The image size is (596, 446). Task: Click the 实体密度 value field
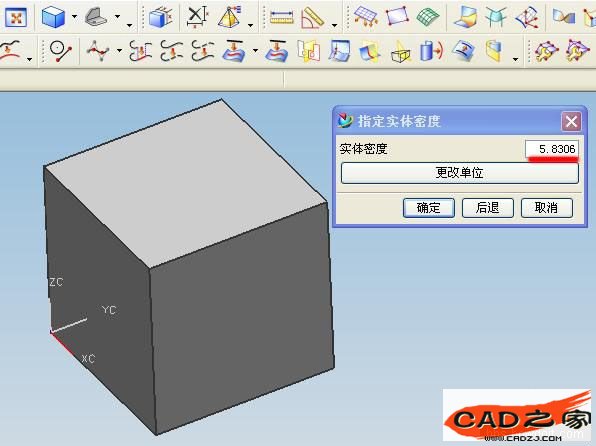pyautogui.click(x=552, y=149)
